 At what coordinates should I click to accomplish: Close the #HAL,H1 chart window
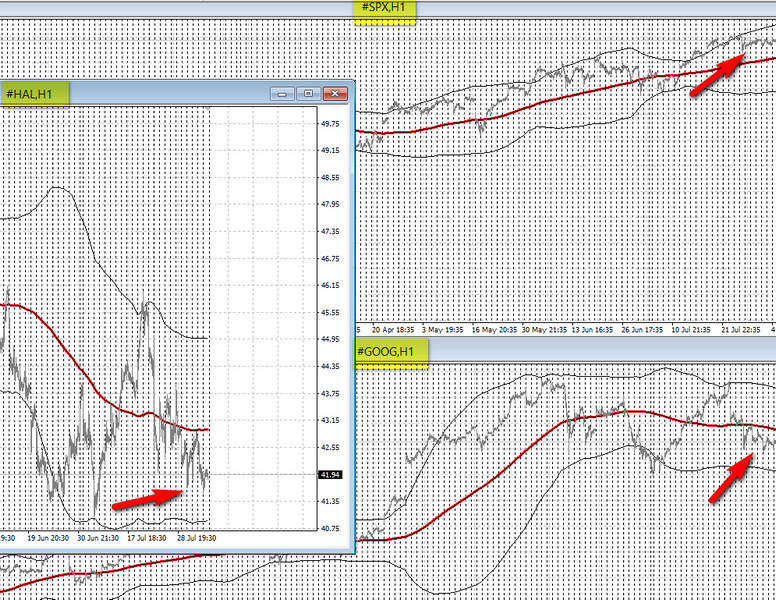(335, 94)
